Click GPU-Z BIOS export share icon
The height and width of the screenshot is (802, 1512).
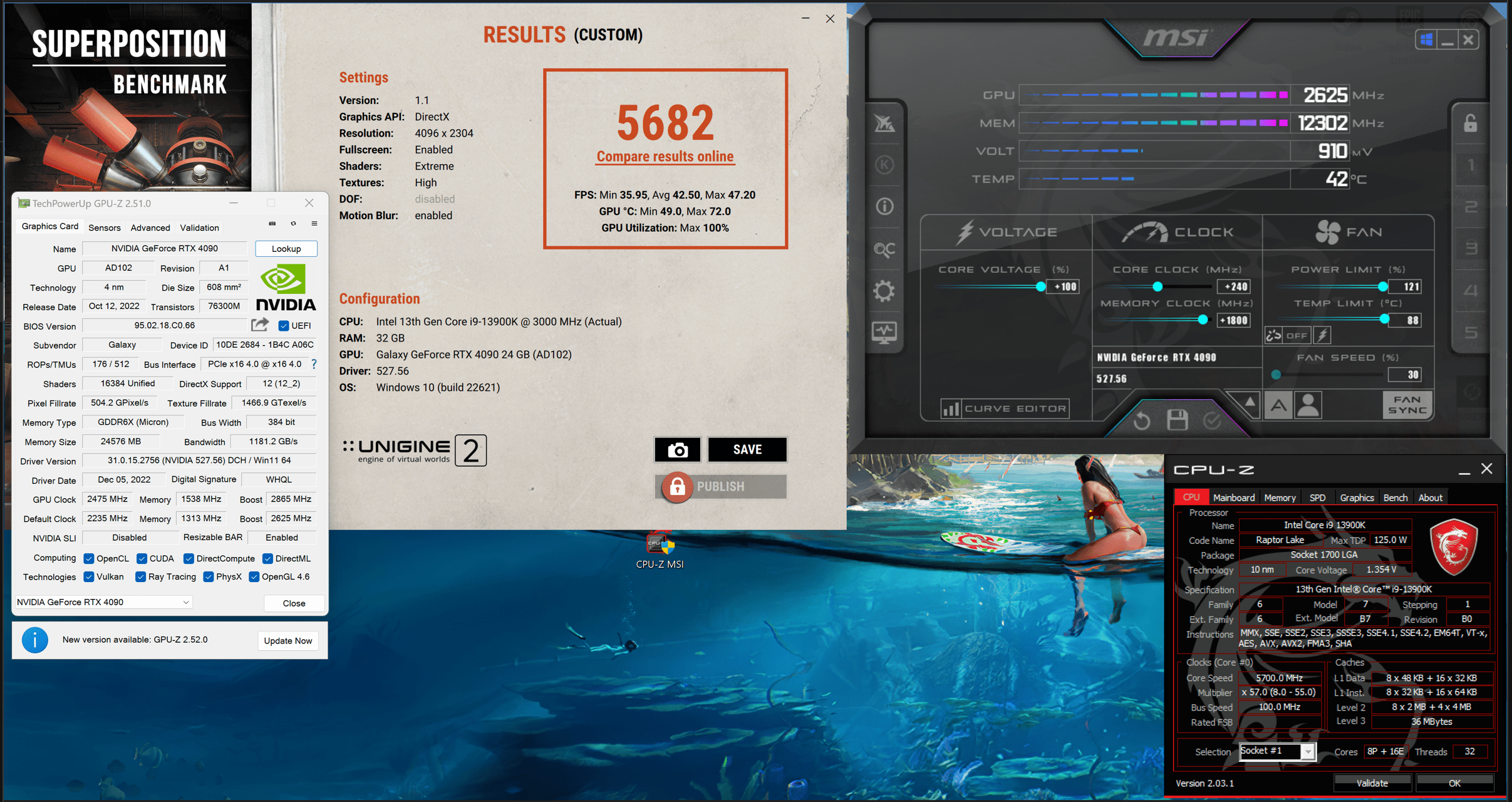pyautogui.click(x=259, y=325)
